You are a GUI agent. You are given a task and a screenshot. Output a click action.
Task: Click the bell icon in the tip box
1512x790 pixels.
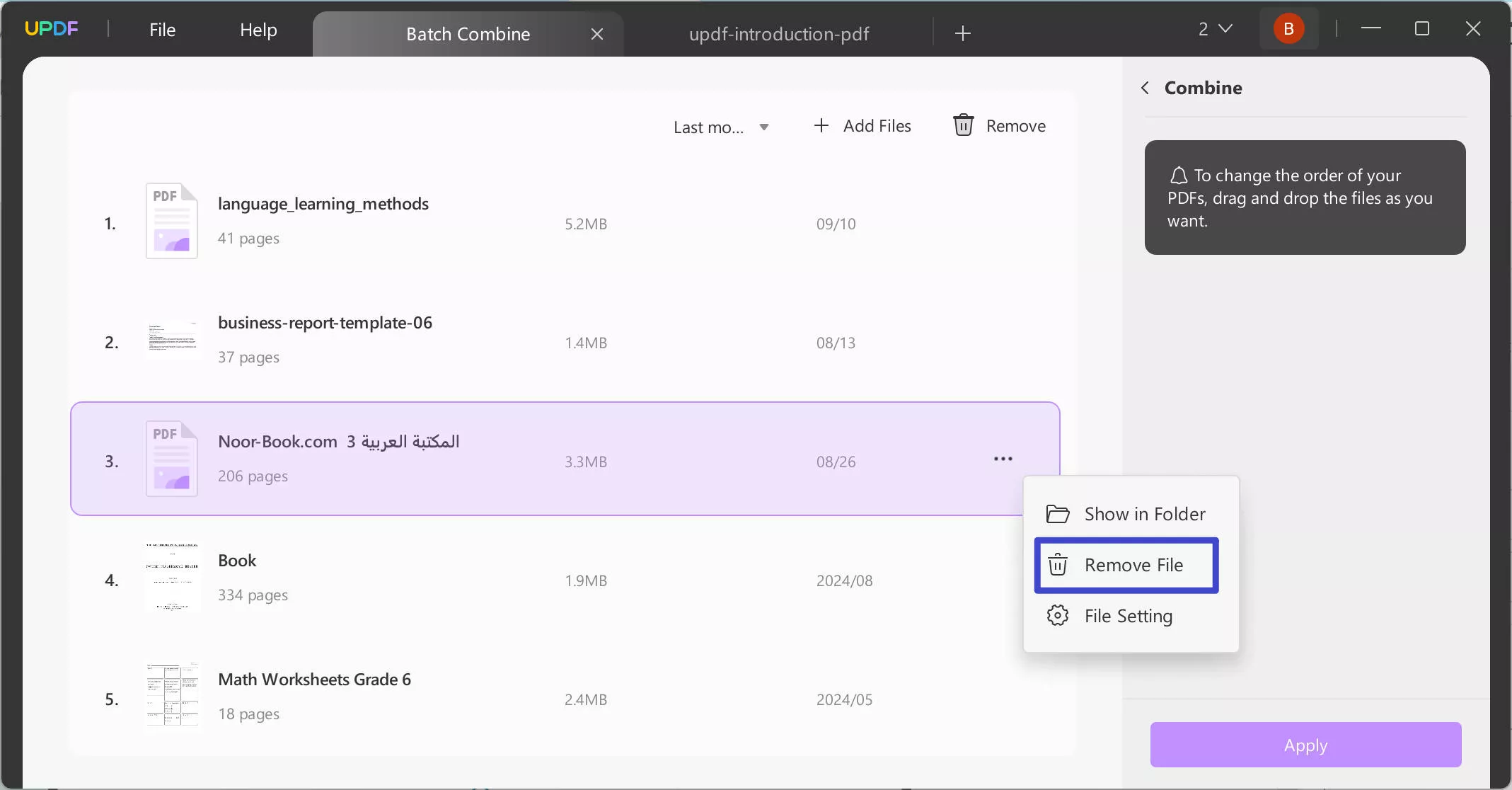tap(1178, 175)
